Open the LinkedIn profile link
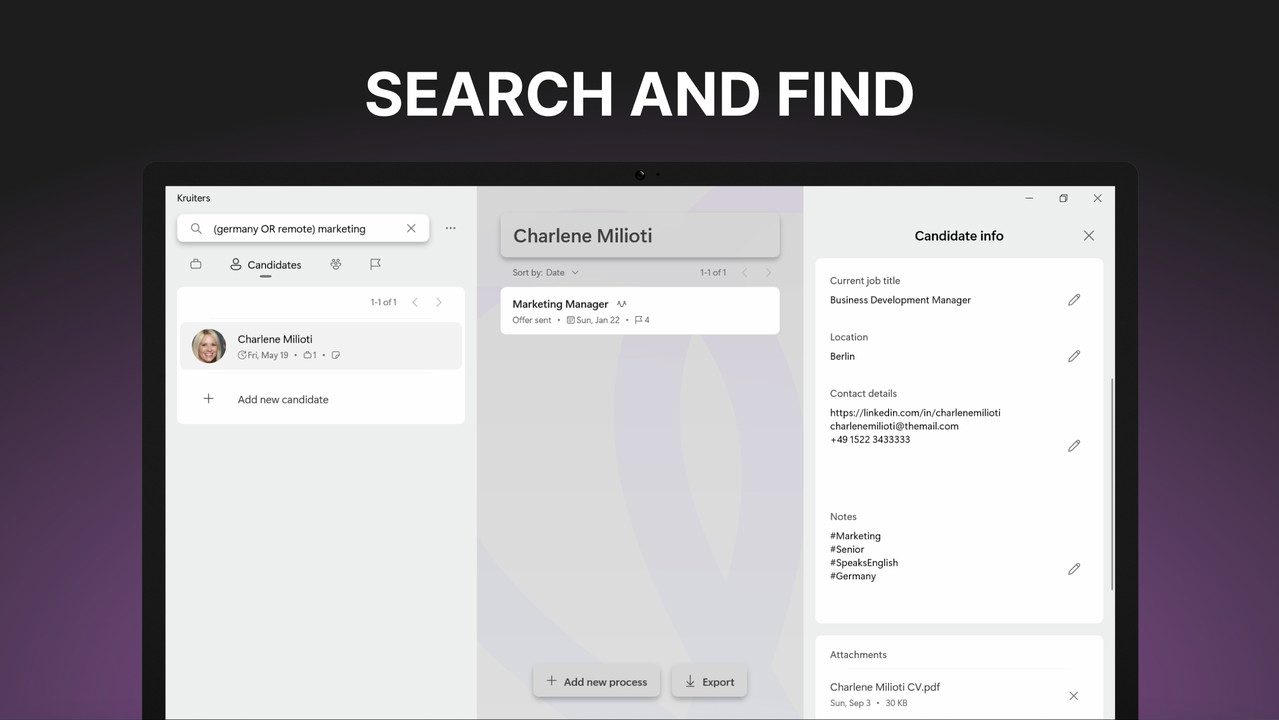 click(915, 412)
